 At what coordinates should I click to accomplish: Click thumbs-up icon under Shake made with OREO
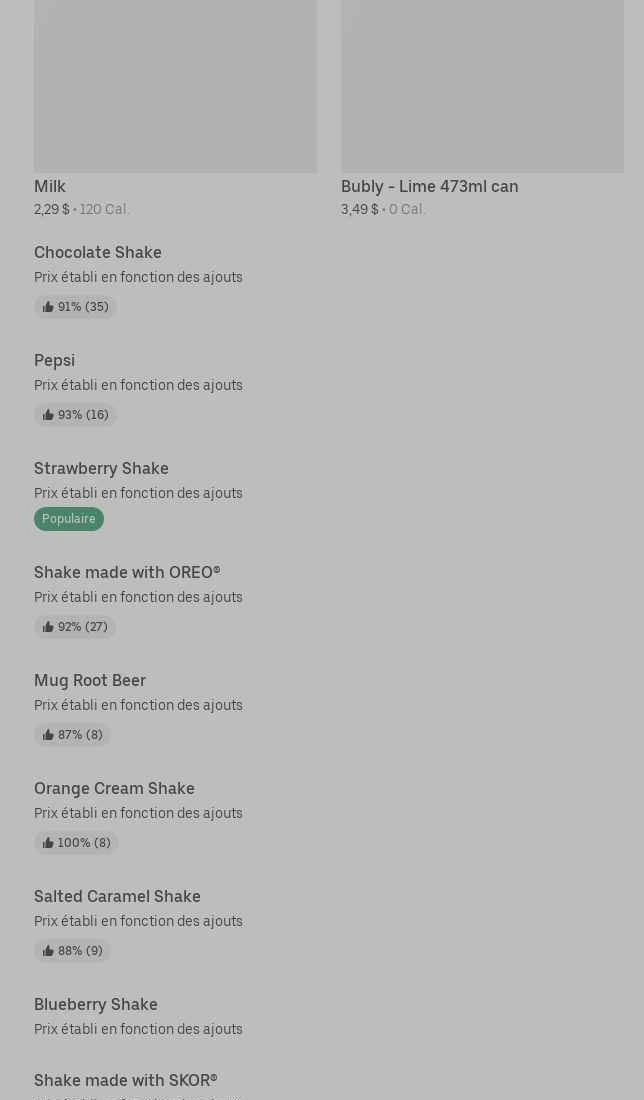tap(48, 627)
